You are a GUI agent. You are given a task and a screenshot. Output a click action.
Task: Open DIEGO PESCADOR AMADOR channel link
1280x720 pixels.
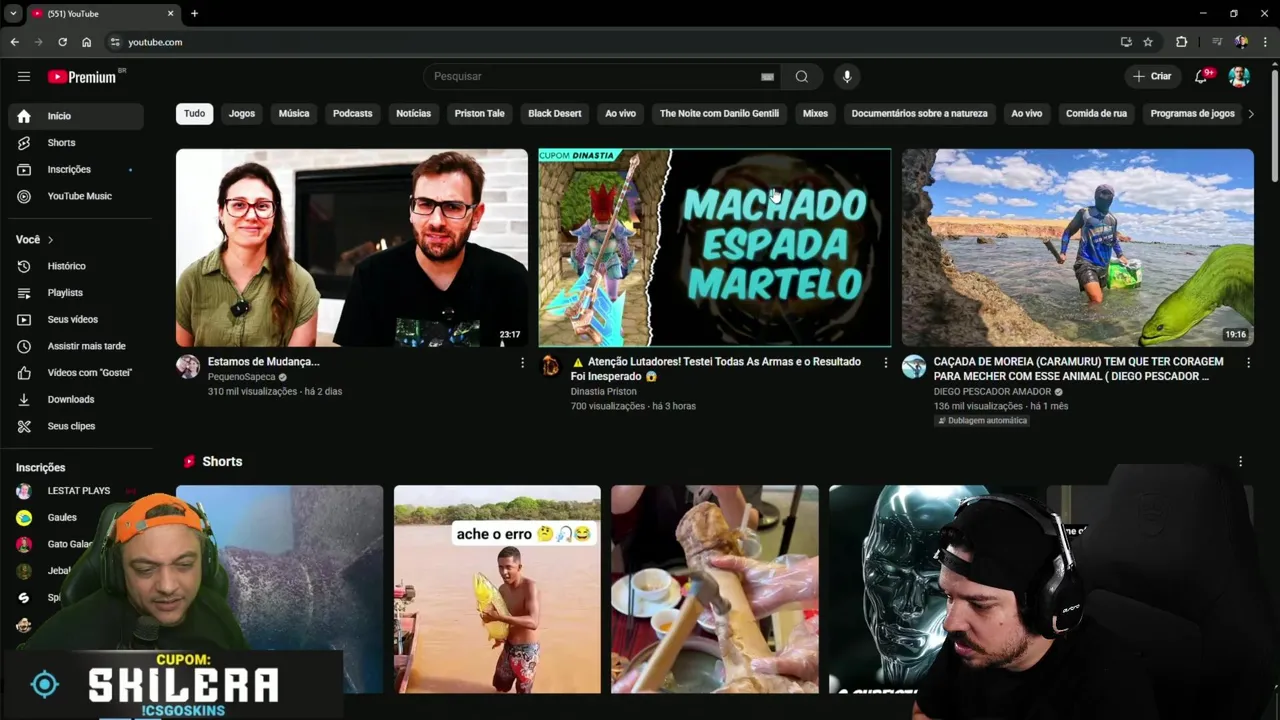pyautogui.click(x=992, y=392)
